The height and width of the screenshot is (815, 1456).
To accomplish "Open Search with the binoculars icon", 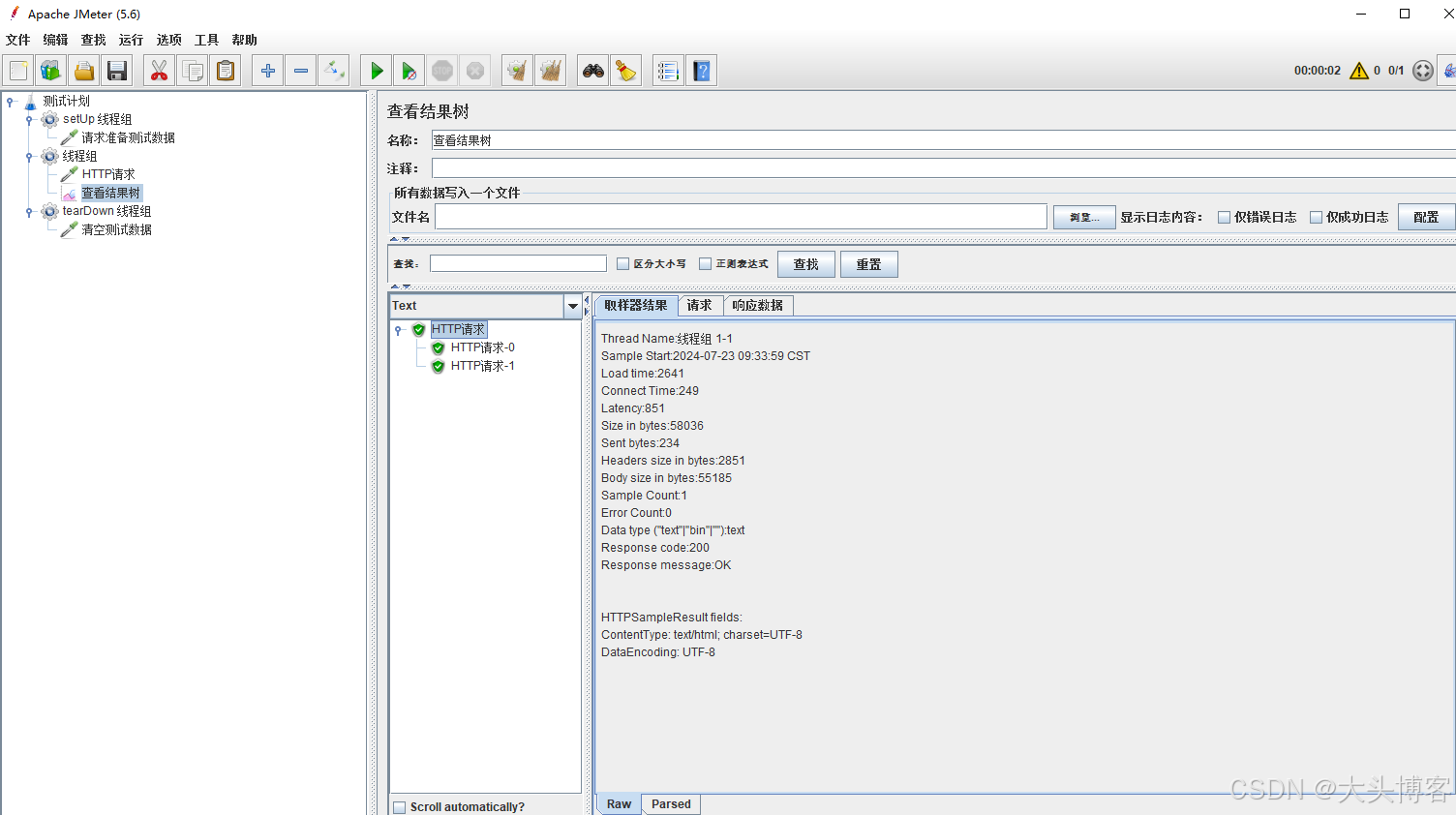I will click(x=593, y=71).
